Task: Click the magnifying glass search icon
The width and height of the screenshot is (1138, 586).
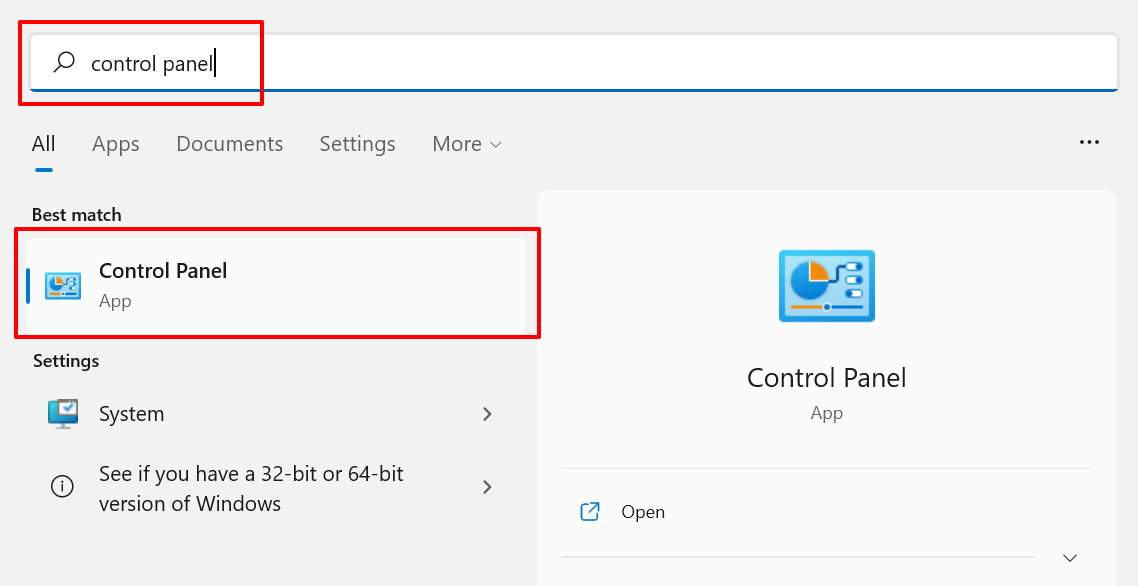Action: tap(65, 62)
